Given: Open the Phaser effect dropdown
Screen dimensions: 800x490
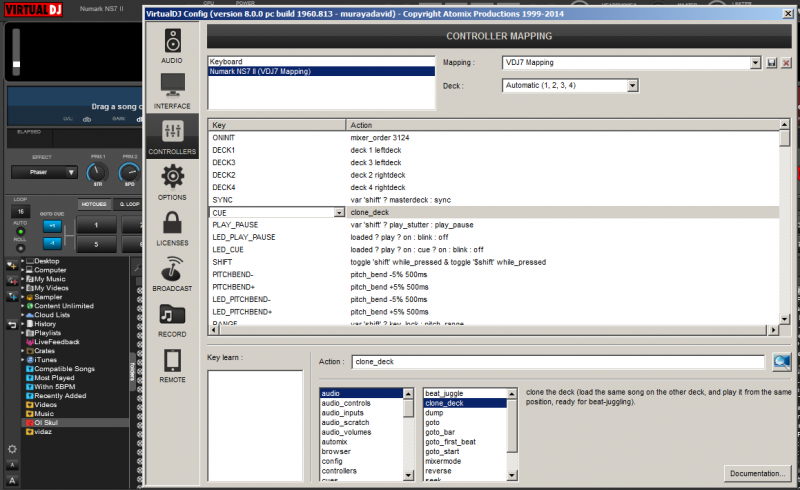Looking at the screenshot, I should coord(44,173).
